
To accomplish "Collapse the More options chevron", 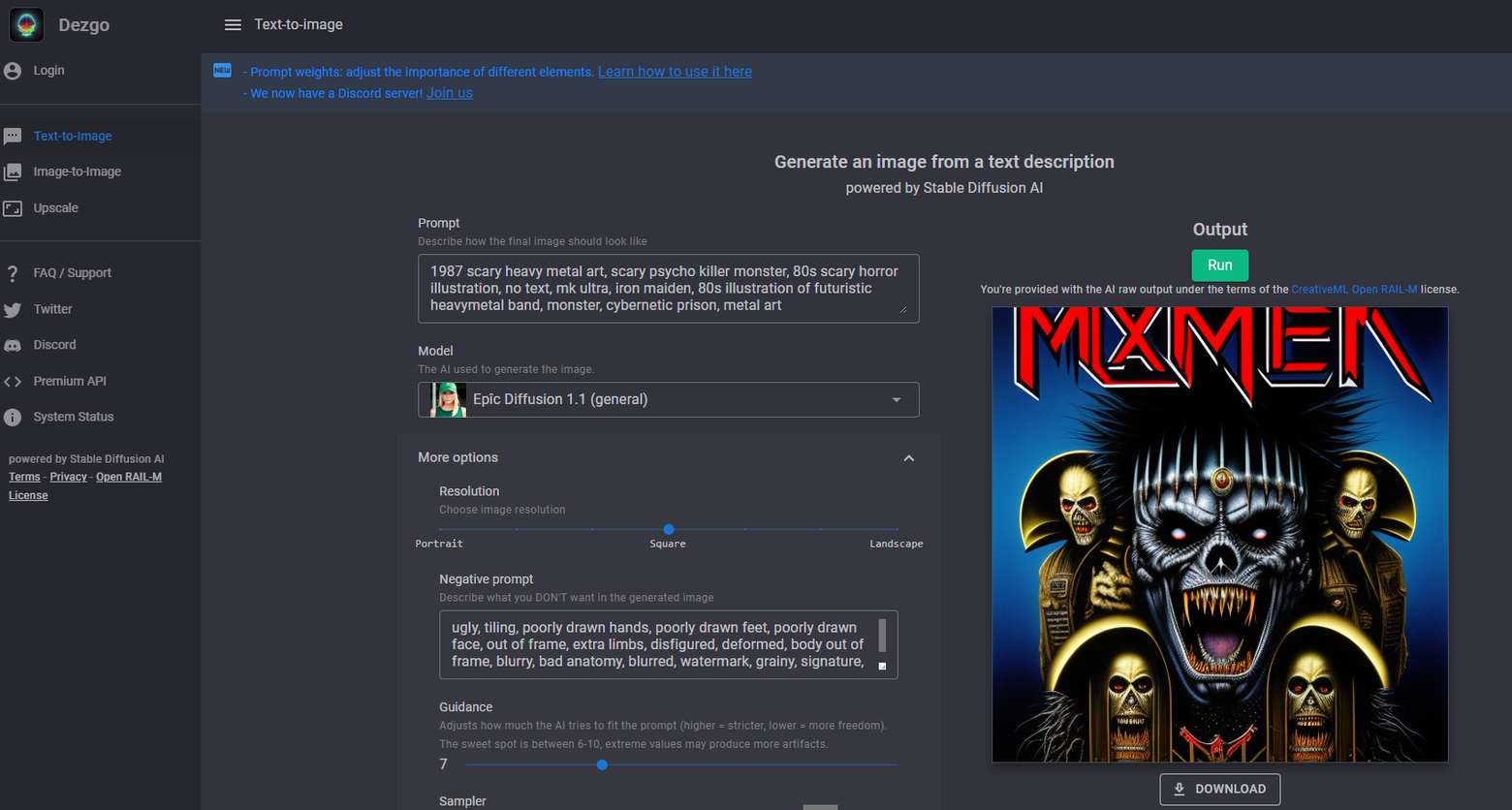I will (x=909, y=458).
